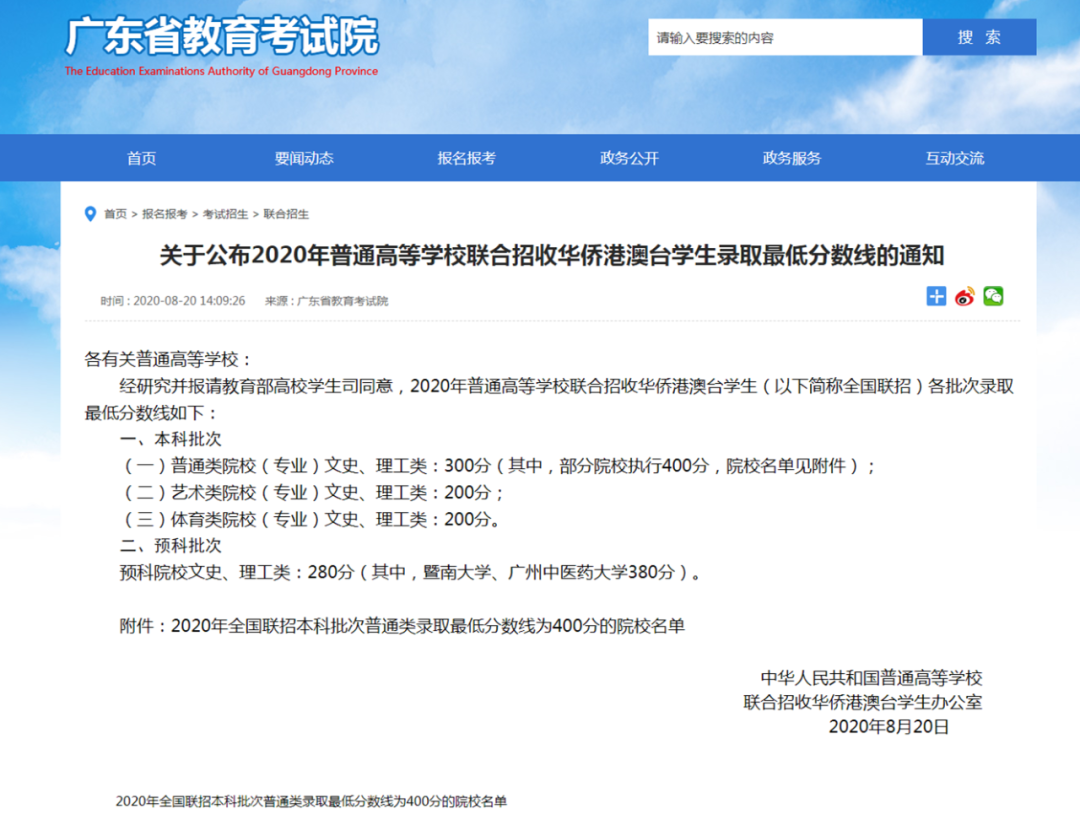Click the line （一）普通类院校（专业）文史、理工类：300分

point(499,466)
